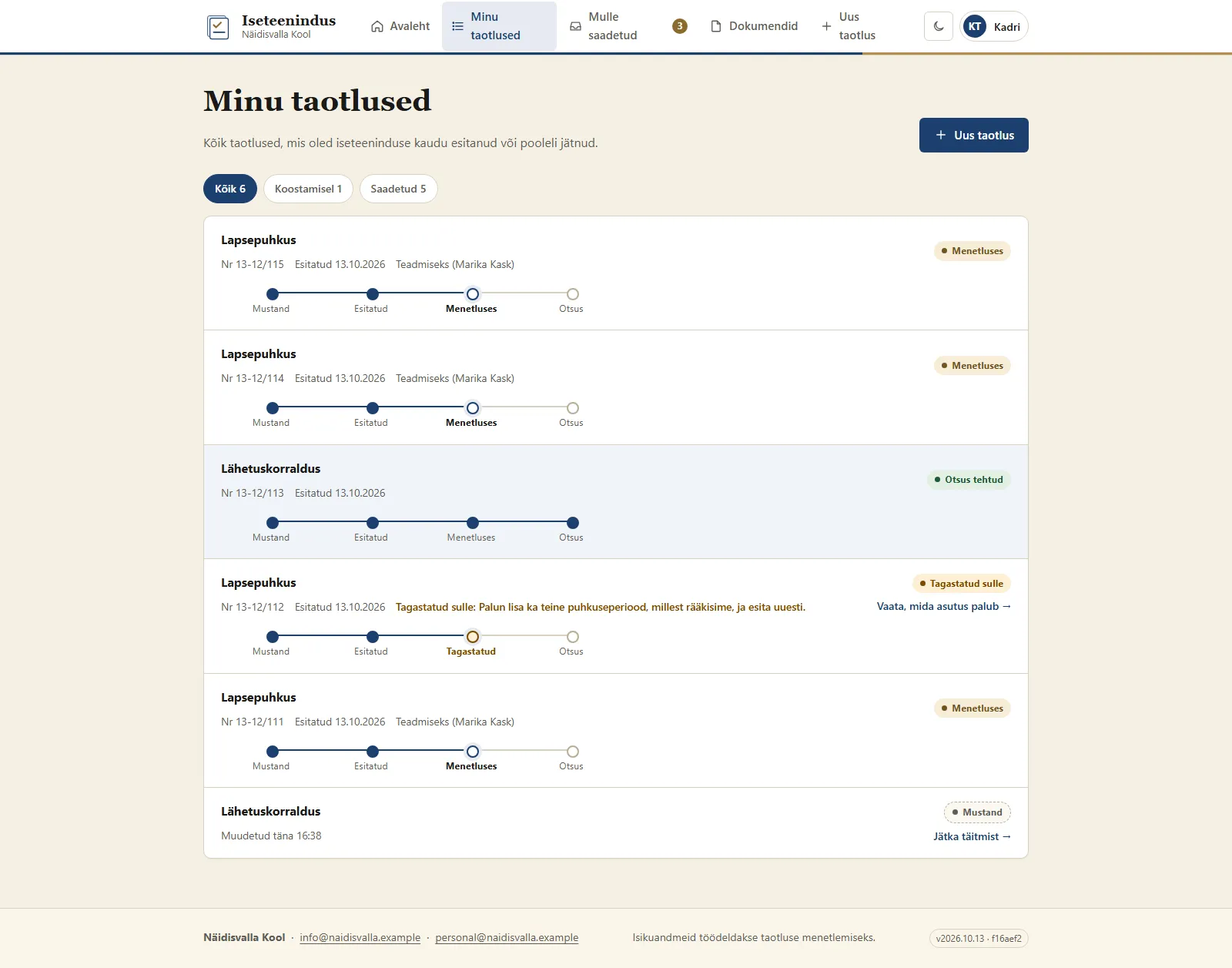This screenshot has height=968, width=1232.
Task: Click the Iseteenindus logo icon
Action: (x=218, y=27)
